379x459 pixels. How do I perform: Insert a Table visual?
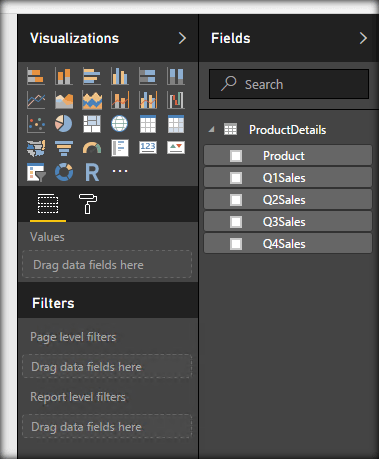(148, 124)
